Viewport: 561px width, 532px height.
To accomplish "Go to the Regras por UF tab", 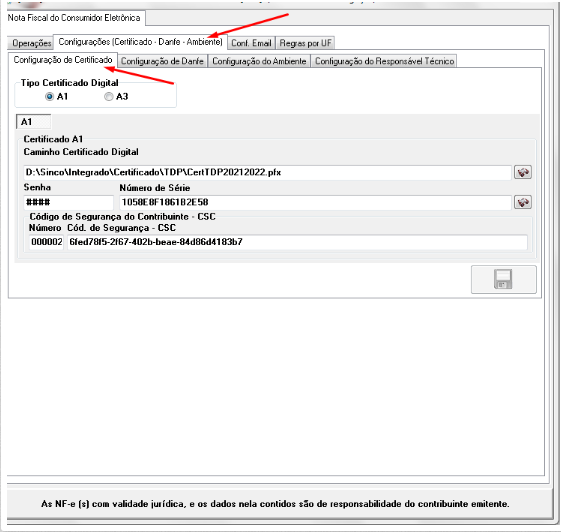I will pos(305,43).
